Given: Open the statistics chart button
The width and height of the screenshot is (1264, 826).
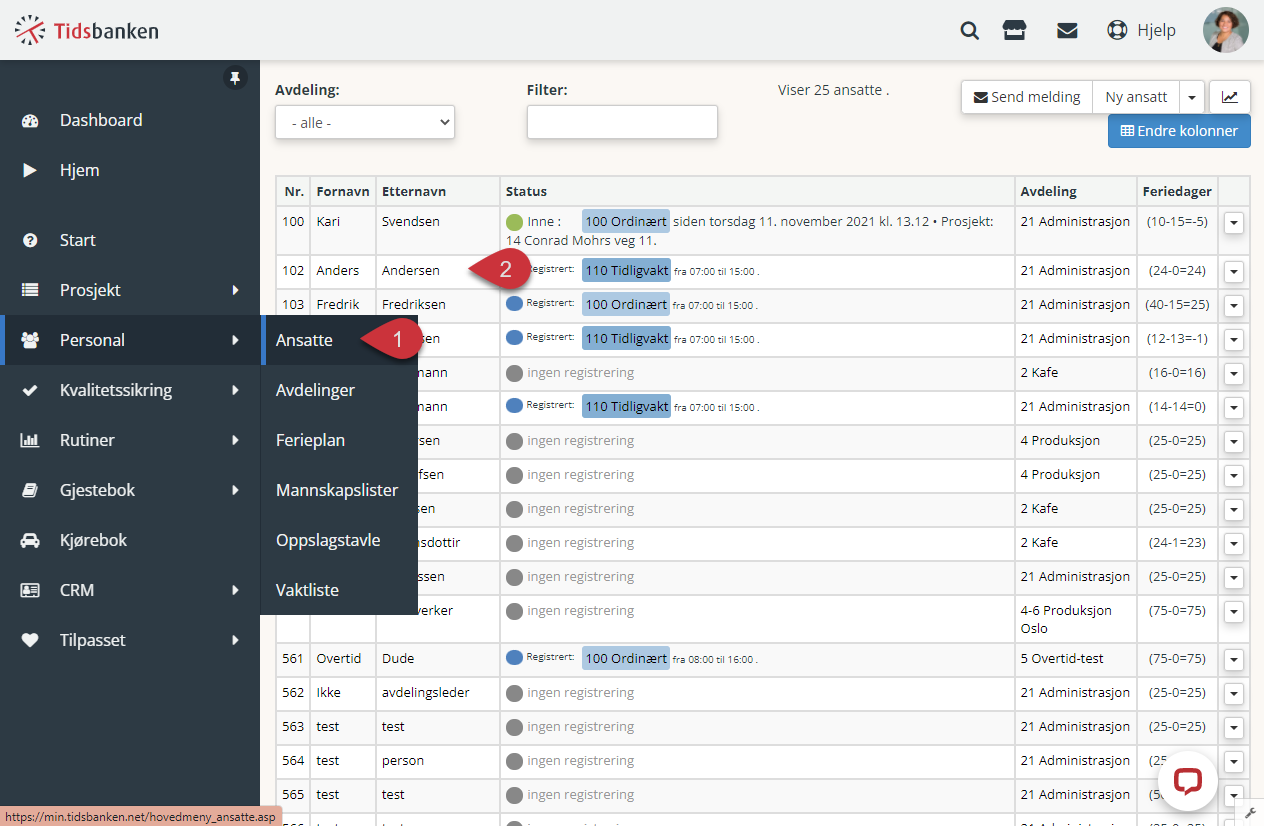Looking at the screenshot, I should coord(1230,97).
